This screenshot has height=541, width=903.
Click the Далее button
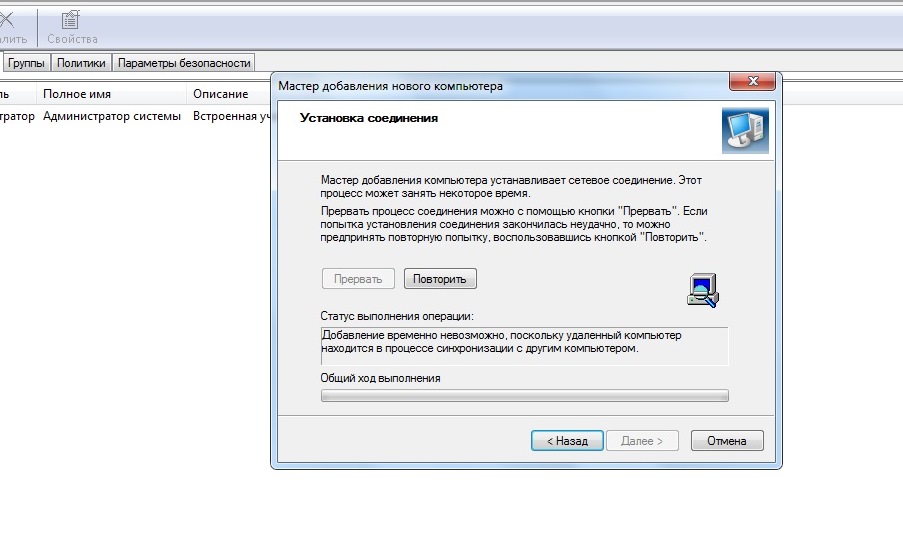click(x=643, y=440)
